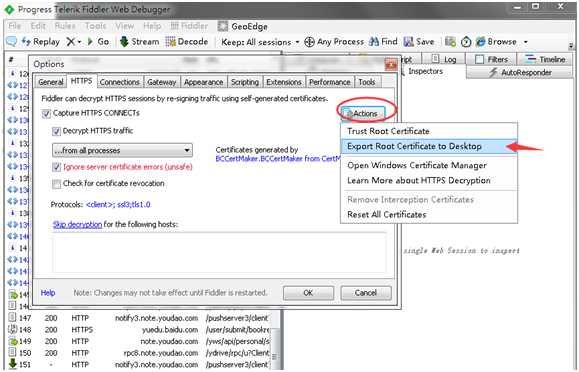The image size is (579, 372).
Task: Click the timer clock toolbar icon
Action: pyautogui.click(x=466, y=42)
